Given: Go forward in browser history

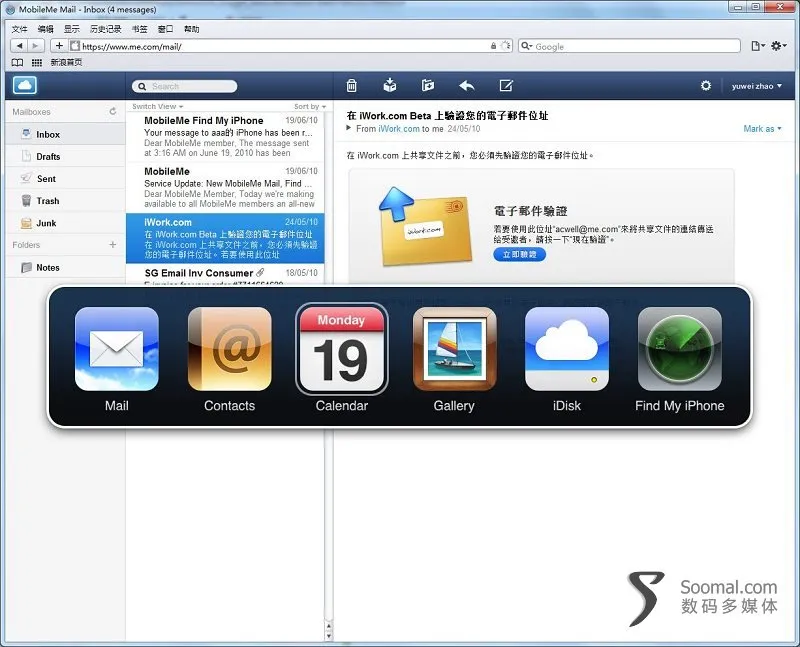Looking at the screenshot, I should coord(36,45).
